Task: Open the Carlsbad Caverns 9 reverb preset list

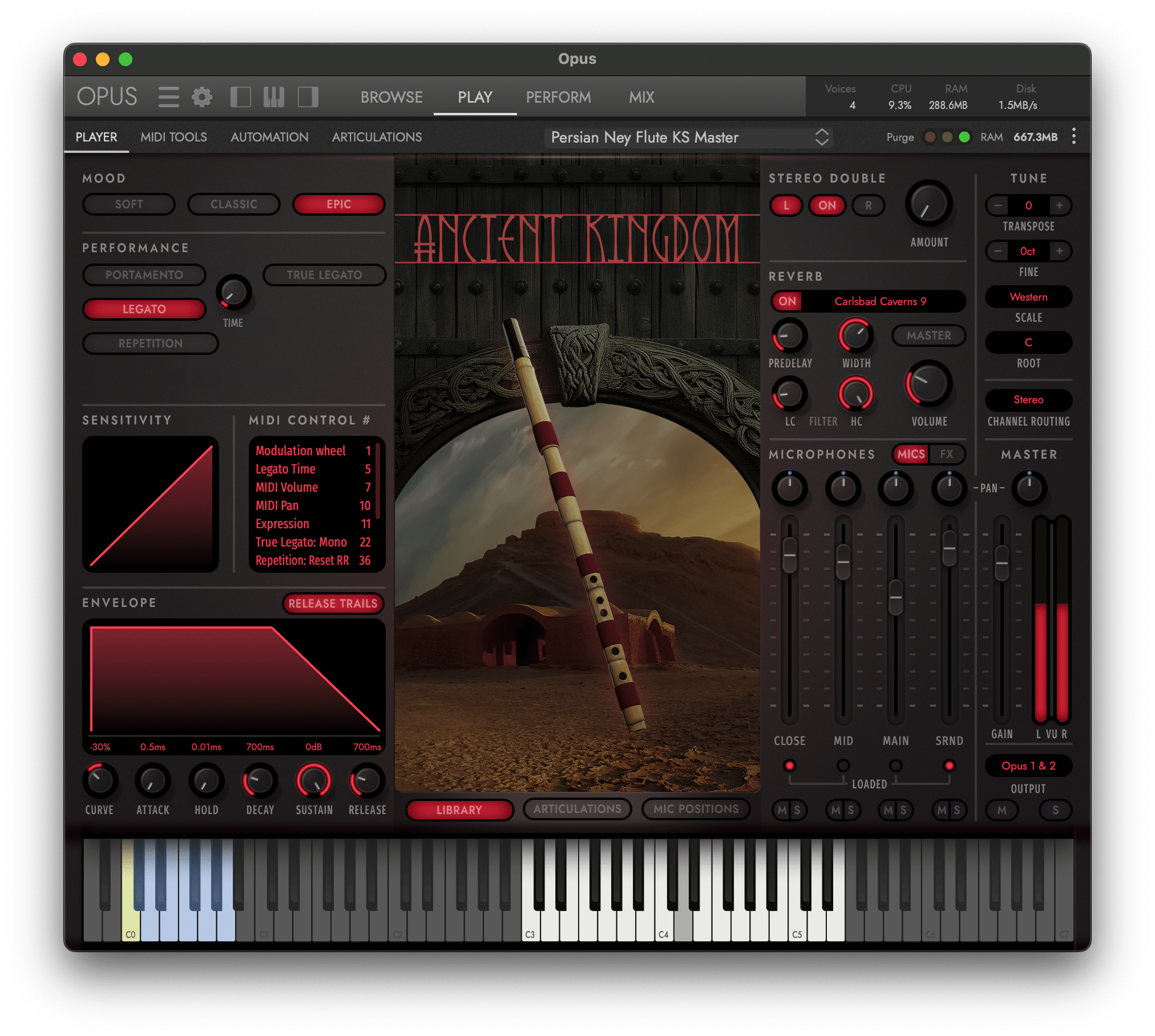Action: (x=881, y=301)
